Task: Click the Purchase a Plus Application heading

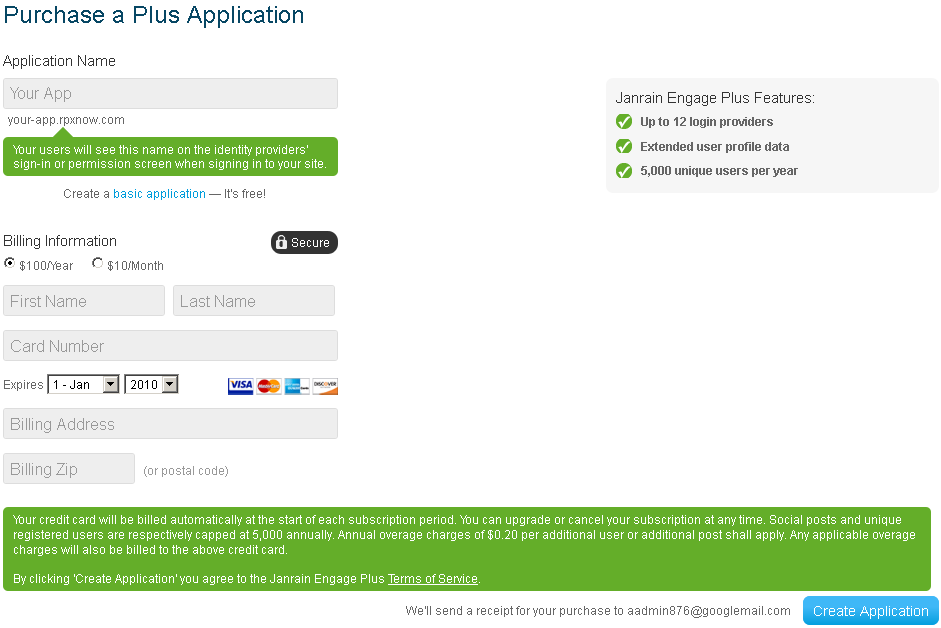Action: click(154, 15)
